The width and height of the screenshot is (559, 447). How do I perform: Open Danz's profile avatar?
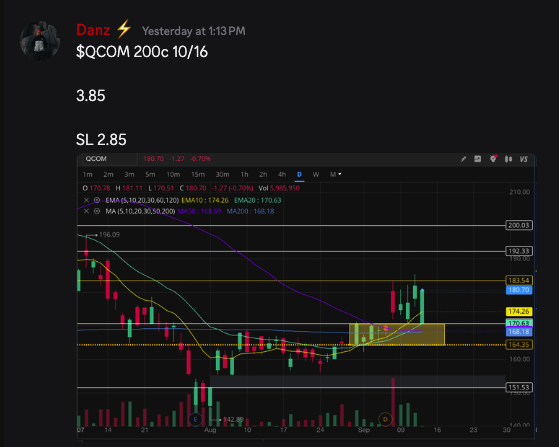pyautogui.click(x=40, y=41)
